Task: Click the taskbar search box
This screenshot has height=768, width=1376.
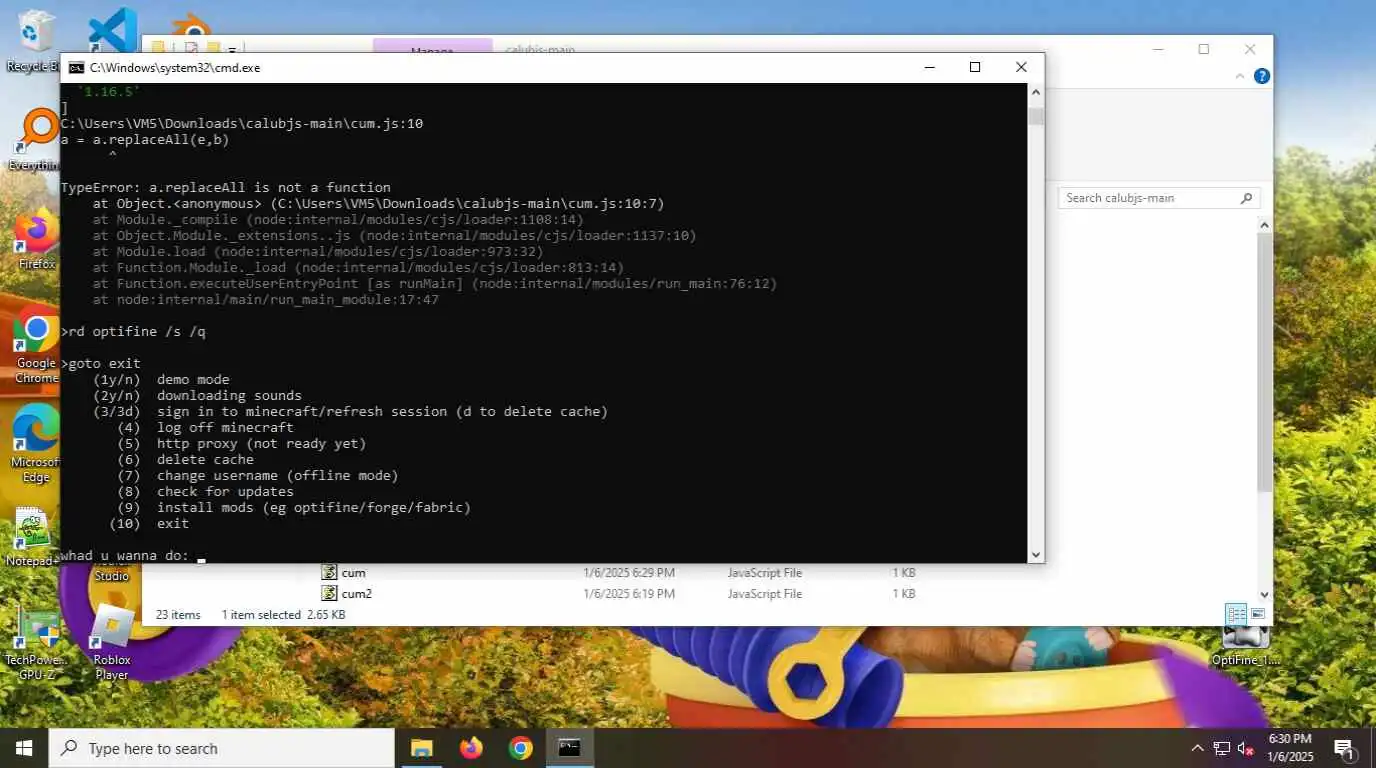Action: tap(222, 748)
